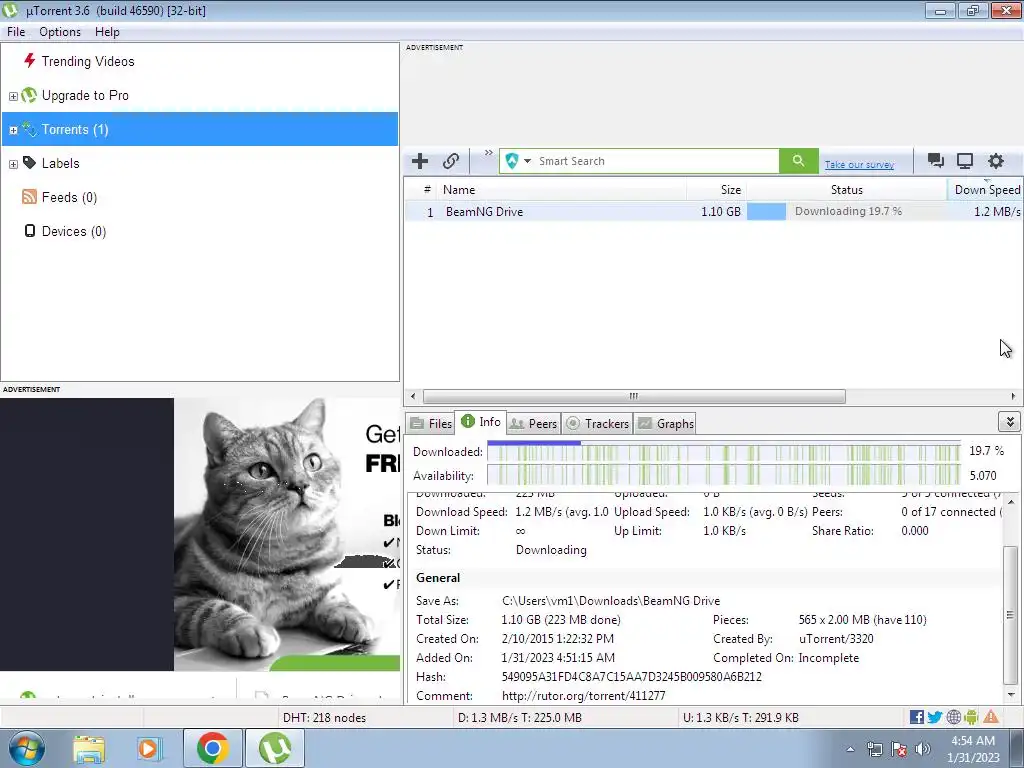Switch to the Trackers tab
The width and height of the screenshot is (1024, 768).
coord(597,423)
